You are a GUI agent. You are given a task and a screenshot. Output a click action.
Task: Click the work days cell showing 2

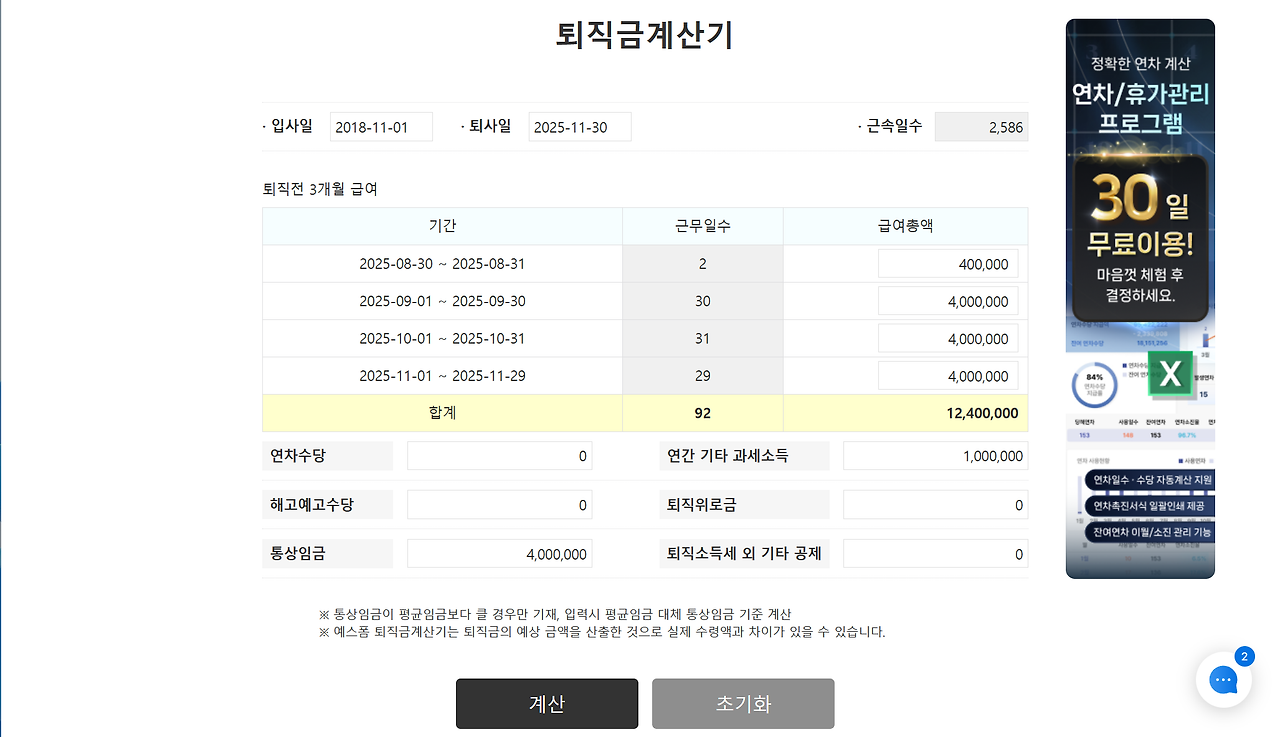coord(703,264)
